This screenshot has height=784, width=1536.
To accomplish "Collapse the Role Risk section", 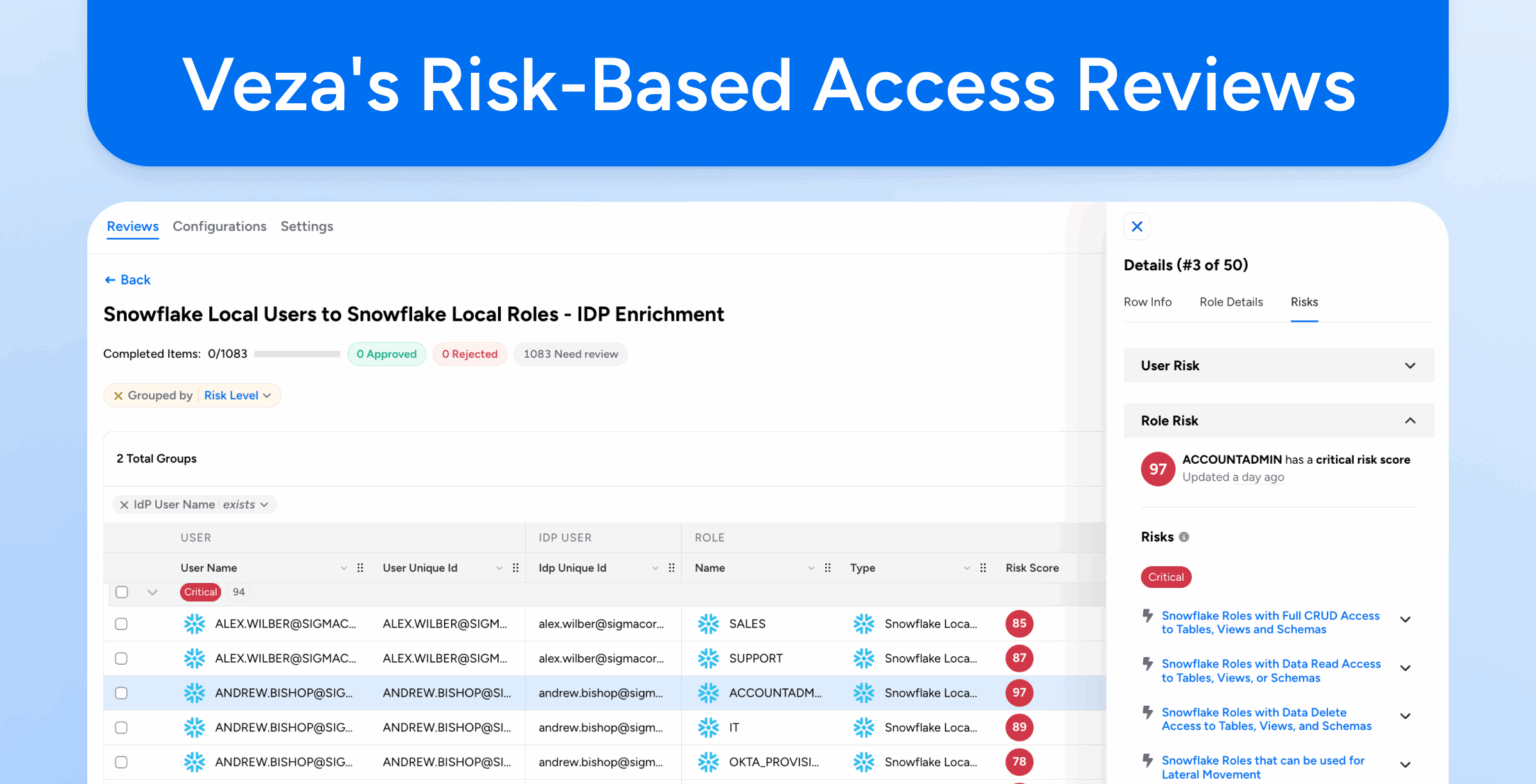I will tap(1410, 420).
